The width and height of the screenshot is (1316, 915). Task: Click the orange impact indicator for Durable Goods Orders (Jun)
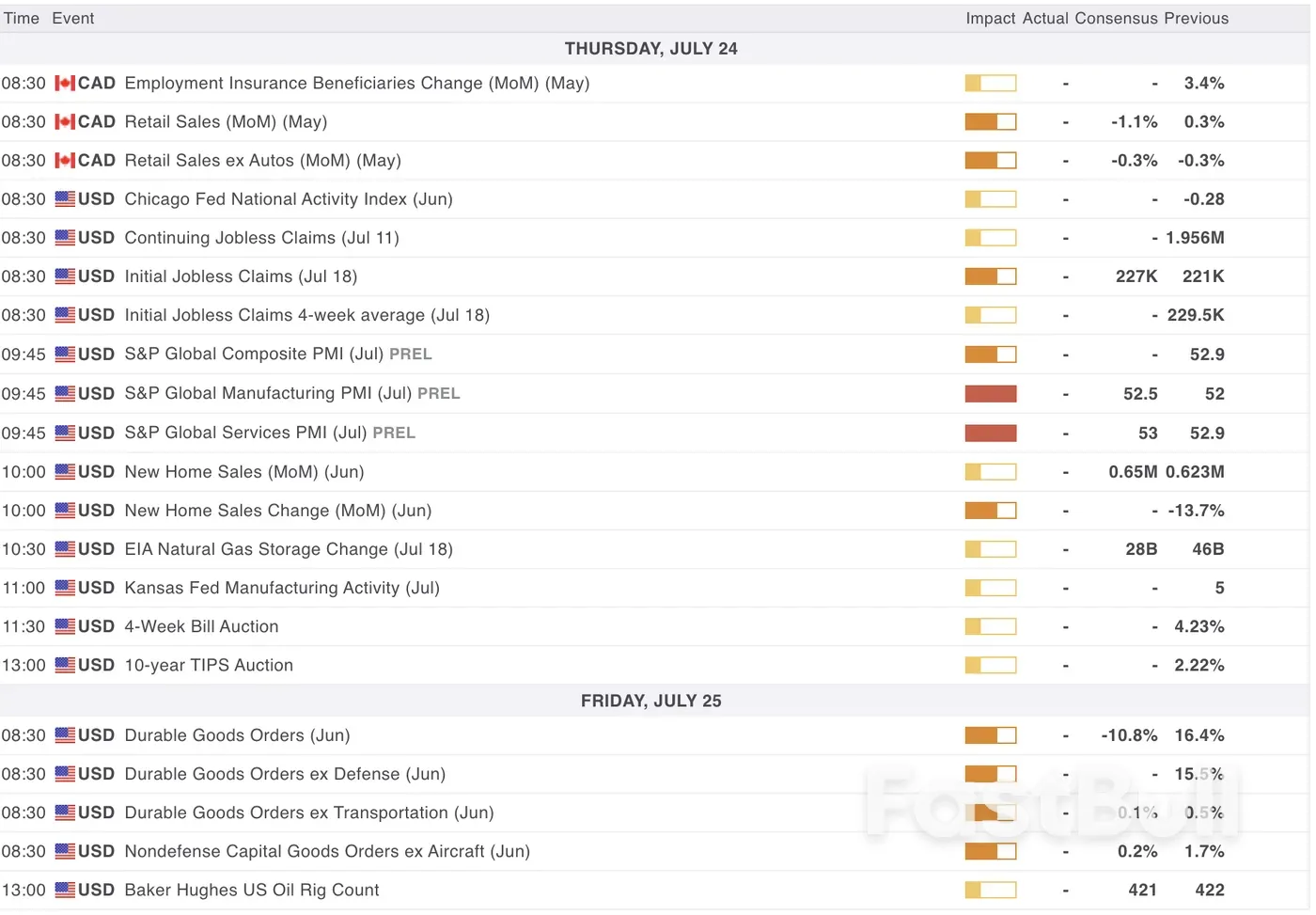(x=990, y=735)
